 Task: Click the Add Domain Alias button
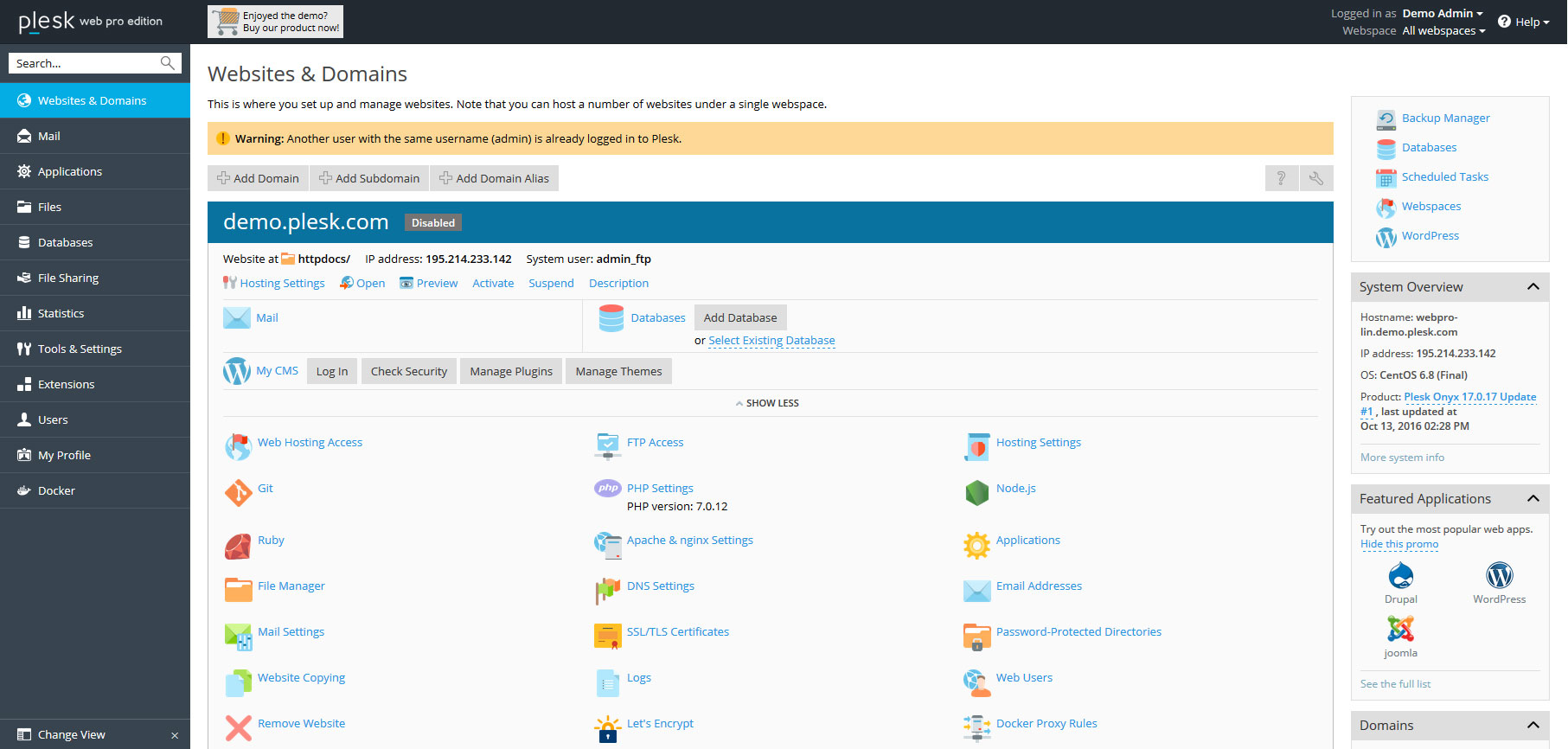(x=495, y=178)
